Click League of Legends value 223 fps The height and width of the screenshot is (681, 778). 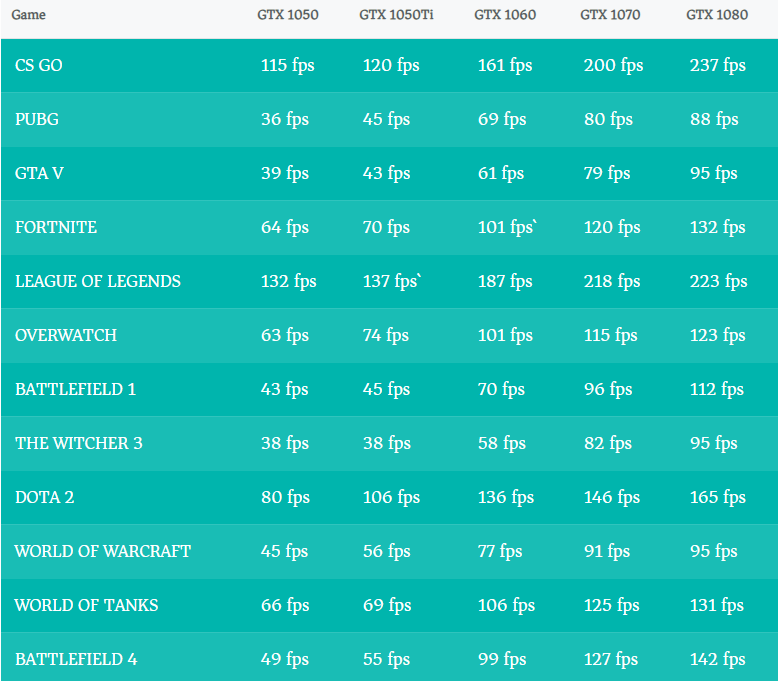(x=719, y=282)
